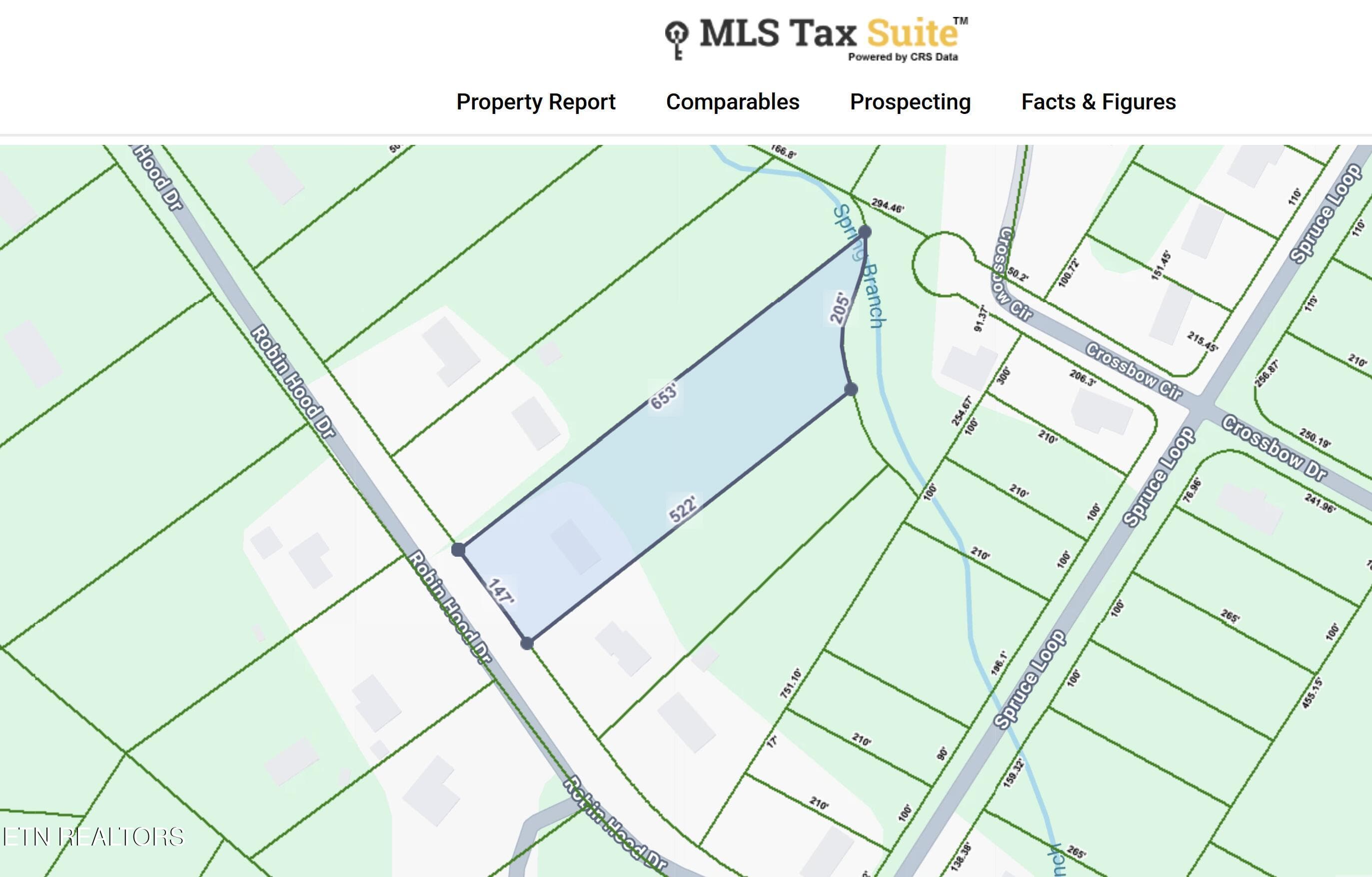
Task: Select the Facts & Figures tab
Action: (x=1099, y=102)
